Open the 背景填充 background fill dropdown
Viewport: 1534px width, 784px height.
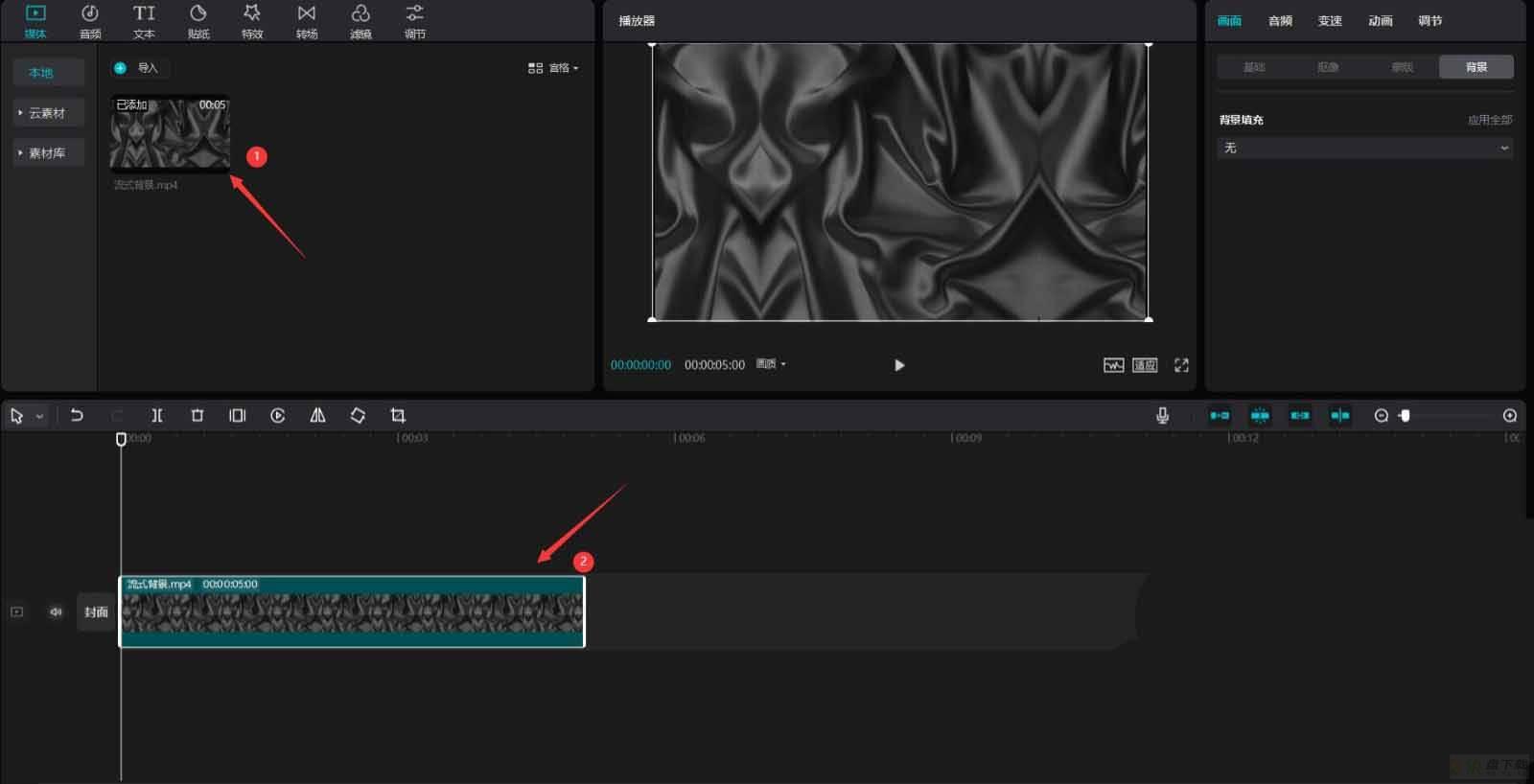coord(1365,148)
